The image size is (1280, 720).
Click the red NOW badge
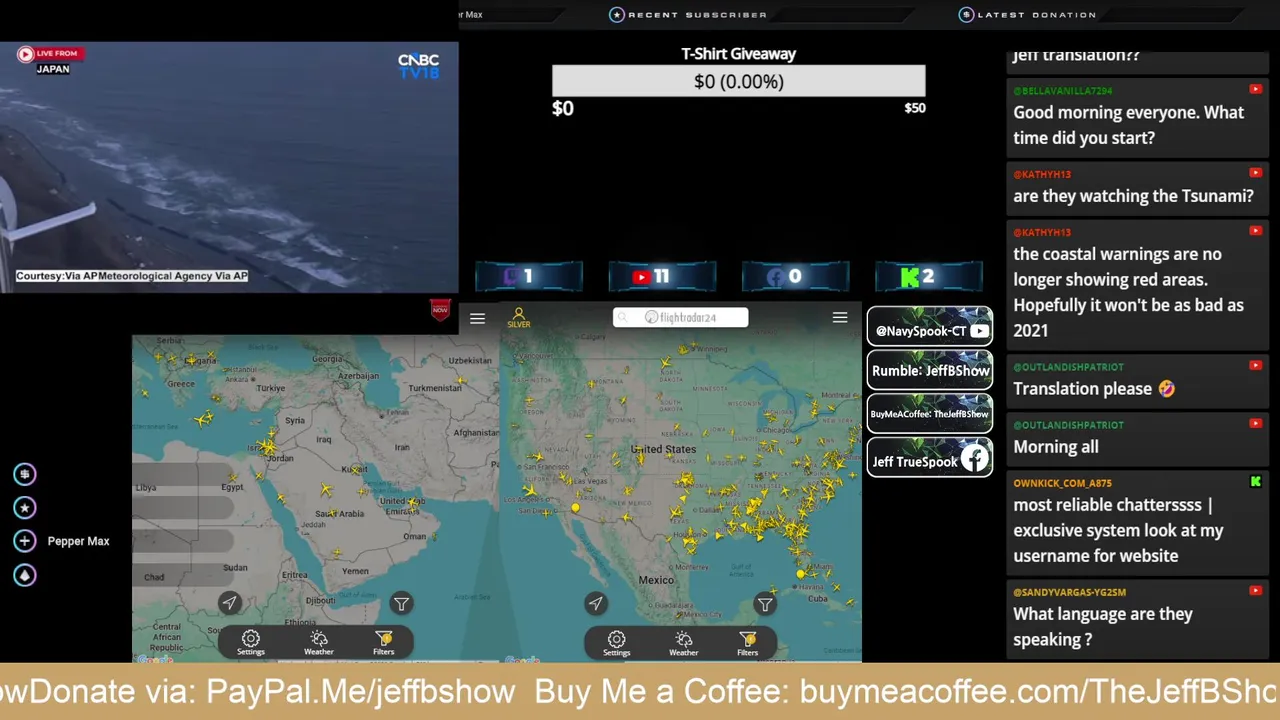pos(440,310)
